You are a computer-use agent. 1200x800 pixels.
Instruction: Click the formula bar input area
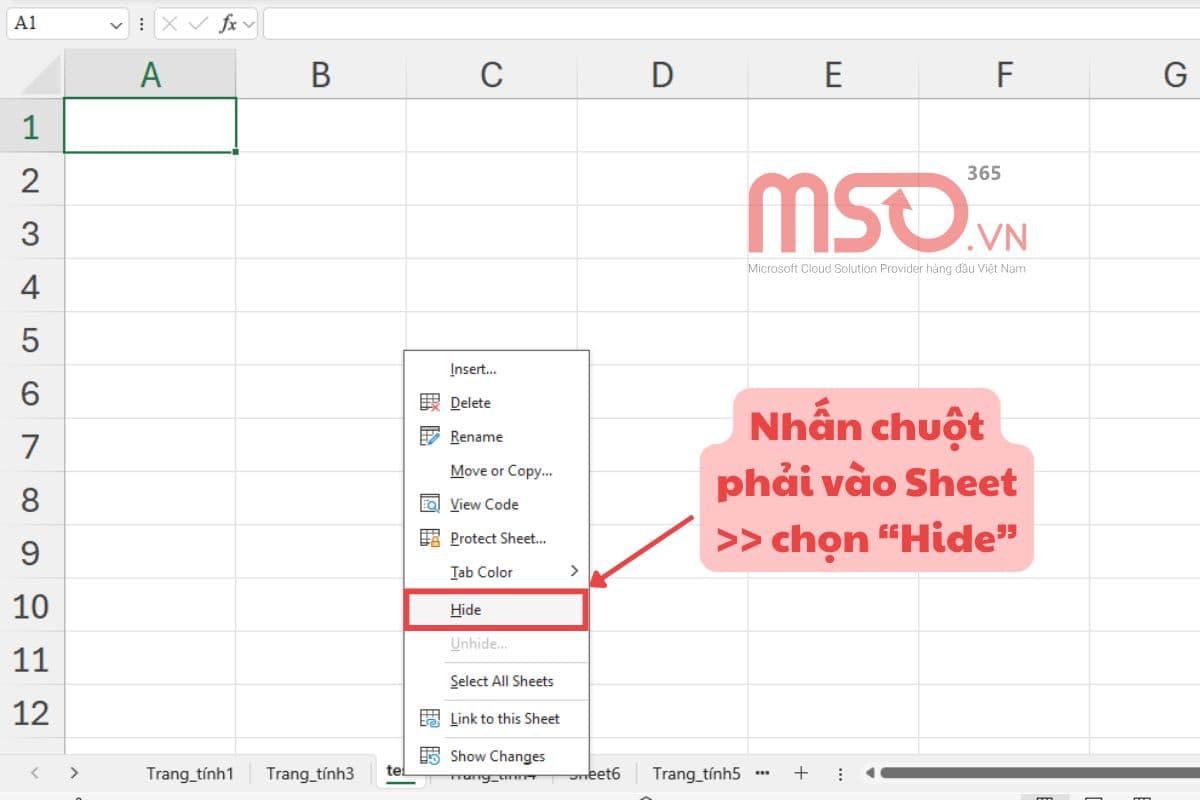731,23
